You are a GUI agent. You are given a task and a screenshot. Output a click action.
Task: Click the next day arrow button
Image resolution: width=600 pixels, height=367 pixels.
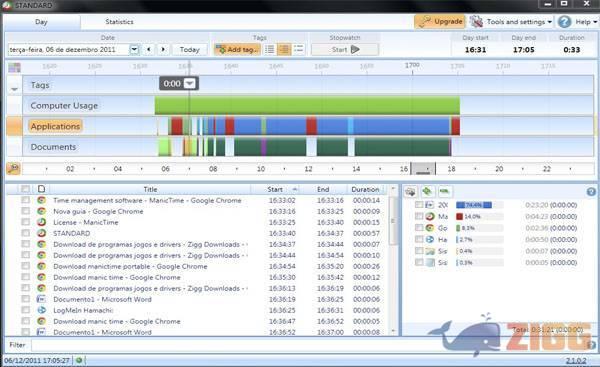pyautogui.click(x=163, y=49)
